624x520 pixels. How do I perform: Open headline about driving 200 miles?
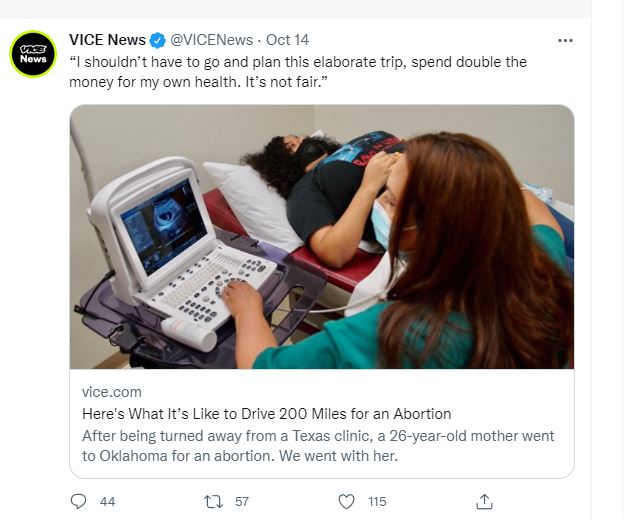(267, 414)
